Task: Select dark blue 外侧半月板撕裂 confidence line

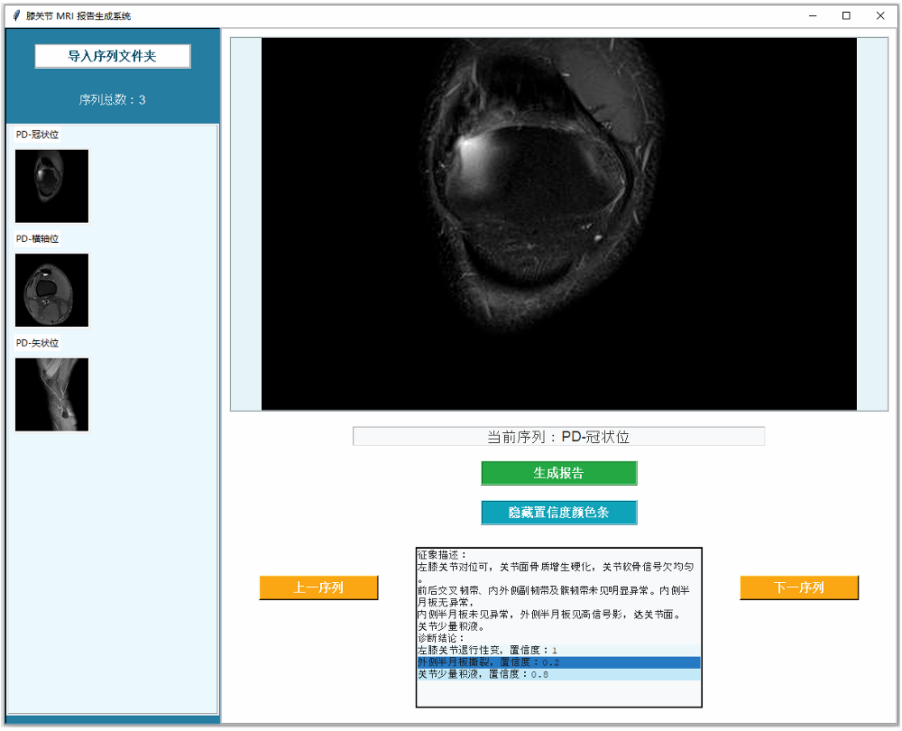Action: [x=558, y=662]
